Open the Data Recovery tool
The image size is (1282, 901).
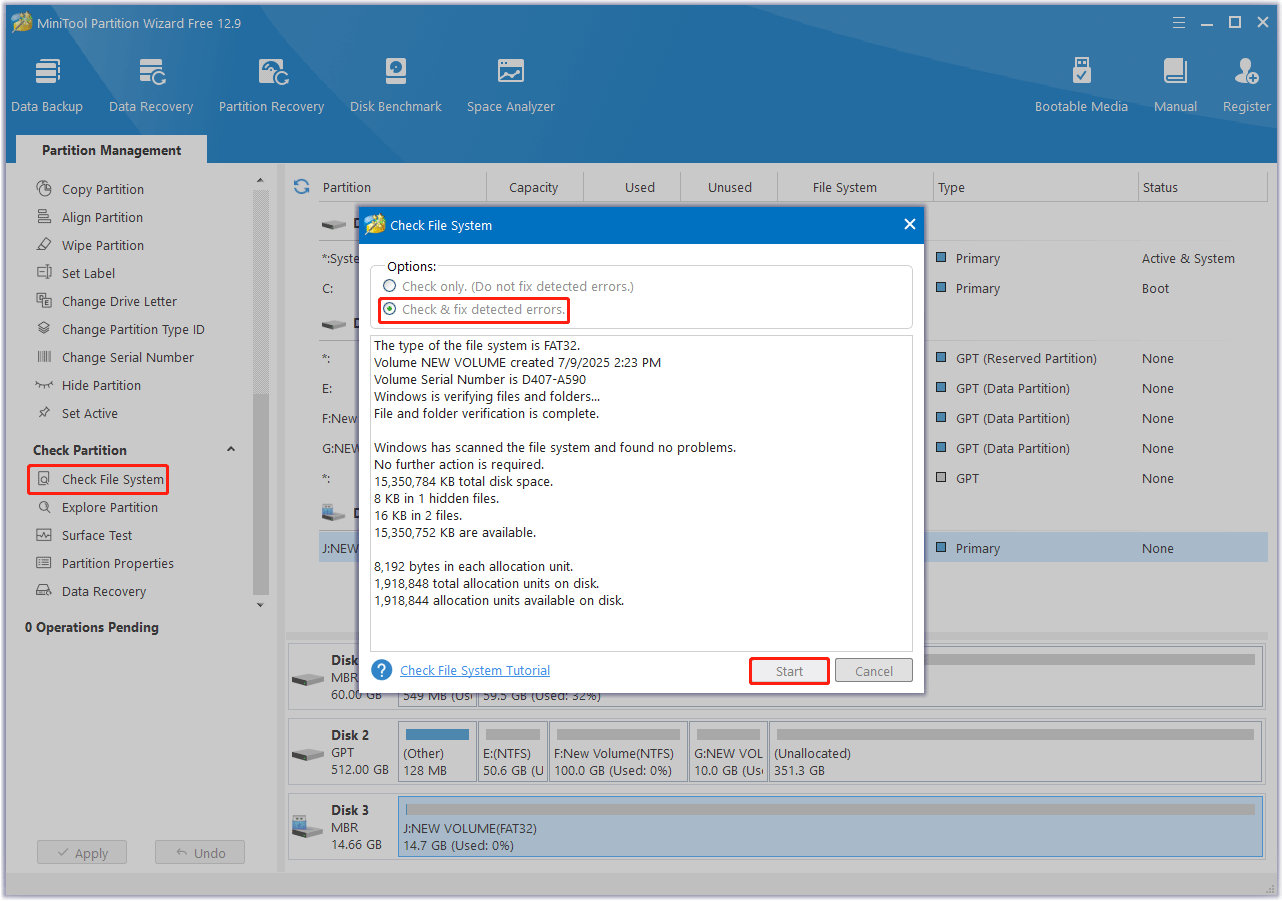[x=151, y=84]
